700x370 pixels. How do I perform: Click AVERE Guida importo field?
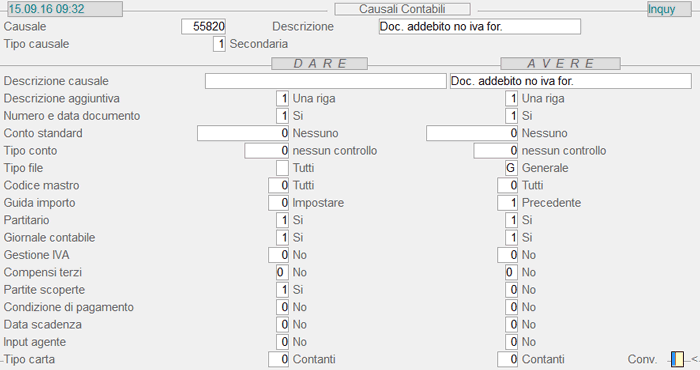point(508,203)
